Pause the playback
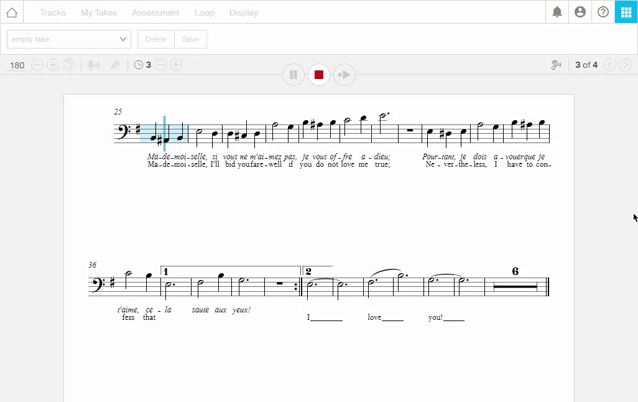 click(293, 75)
